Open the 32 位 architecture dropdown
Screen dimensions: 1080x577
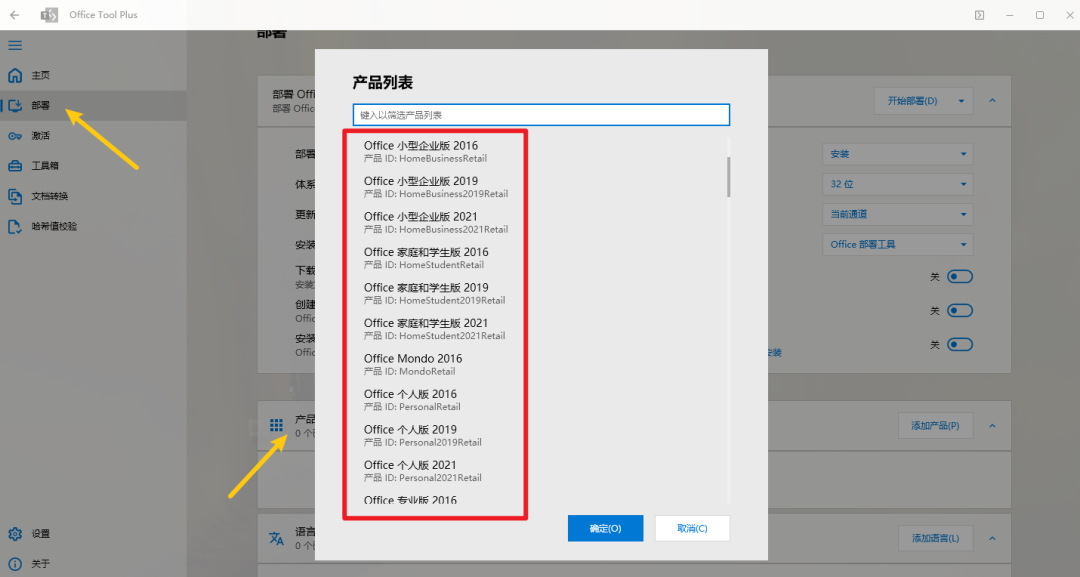pyautogui.click(x=896, y=184)
